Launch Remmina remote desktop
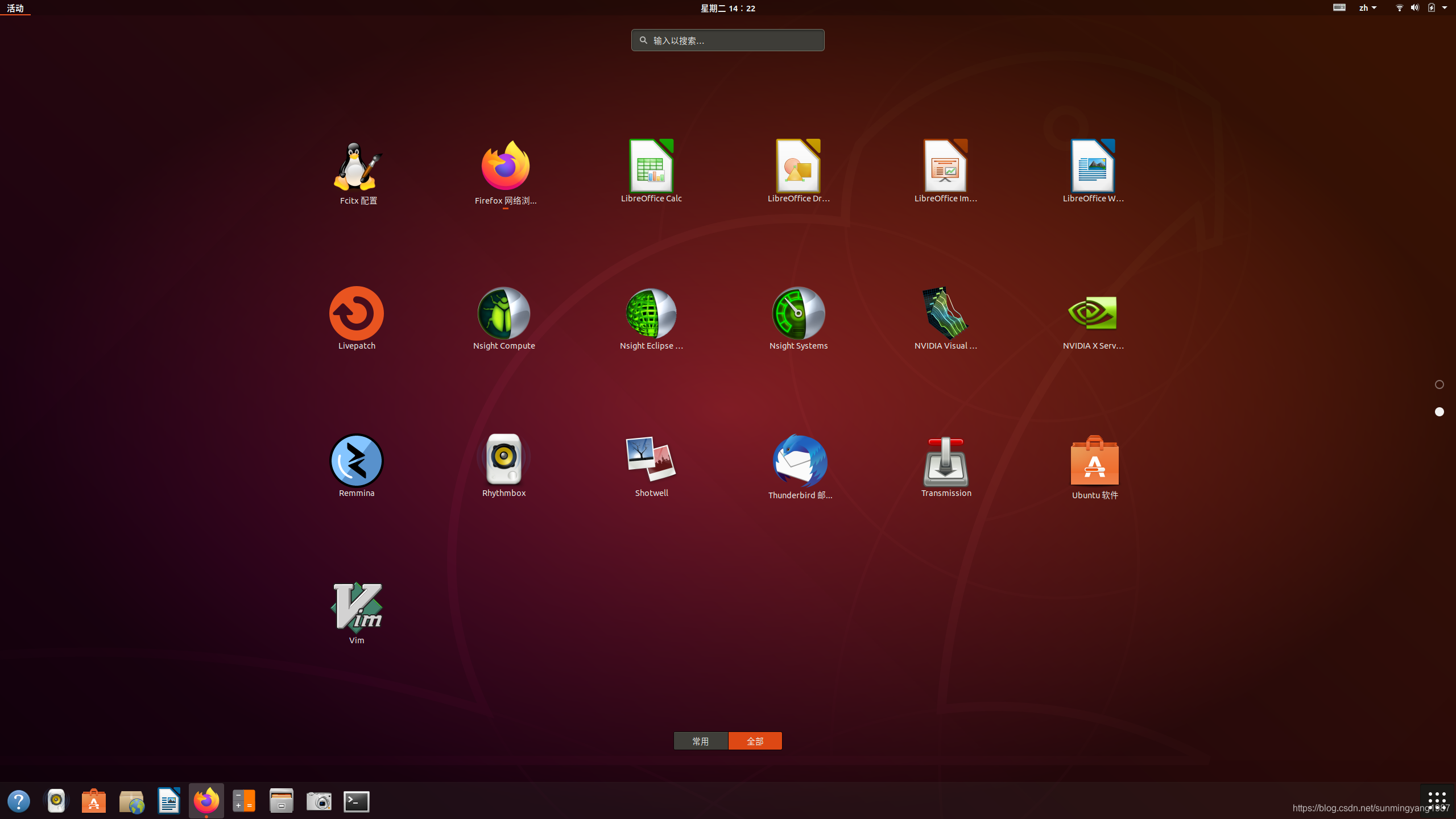 click(x=357, y=461)
